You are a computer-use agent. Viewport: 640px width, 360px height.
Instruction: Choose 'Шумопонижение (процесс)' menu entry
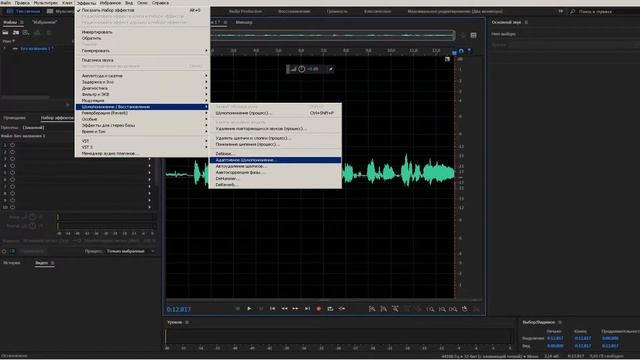(276, 113)
